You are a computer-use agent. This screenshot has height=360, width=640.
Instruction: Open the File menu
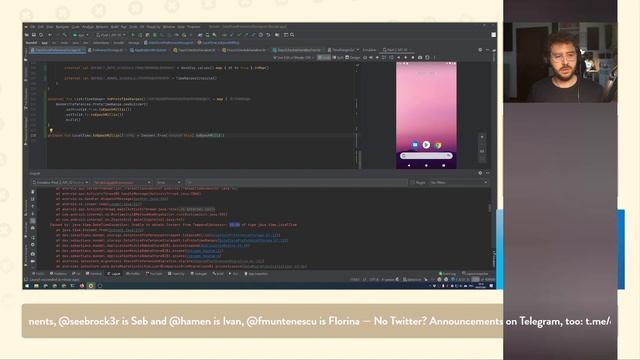(33, 27)
